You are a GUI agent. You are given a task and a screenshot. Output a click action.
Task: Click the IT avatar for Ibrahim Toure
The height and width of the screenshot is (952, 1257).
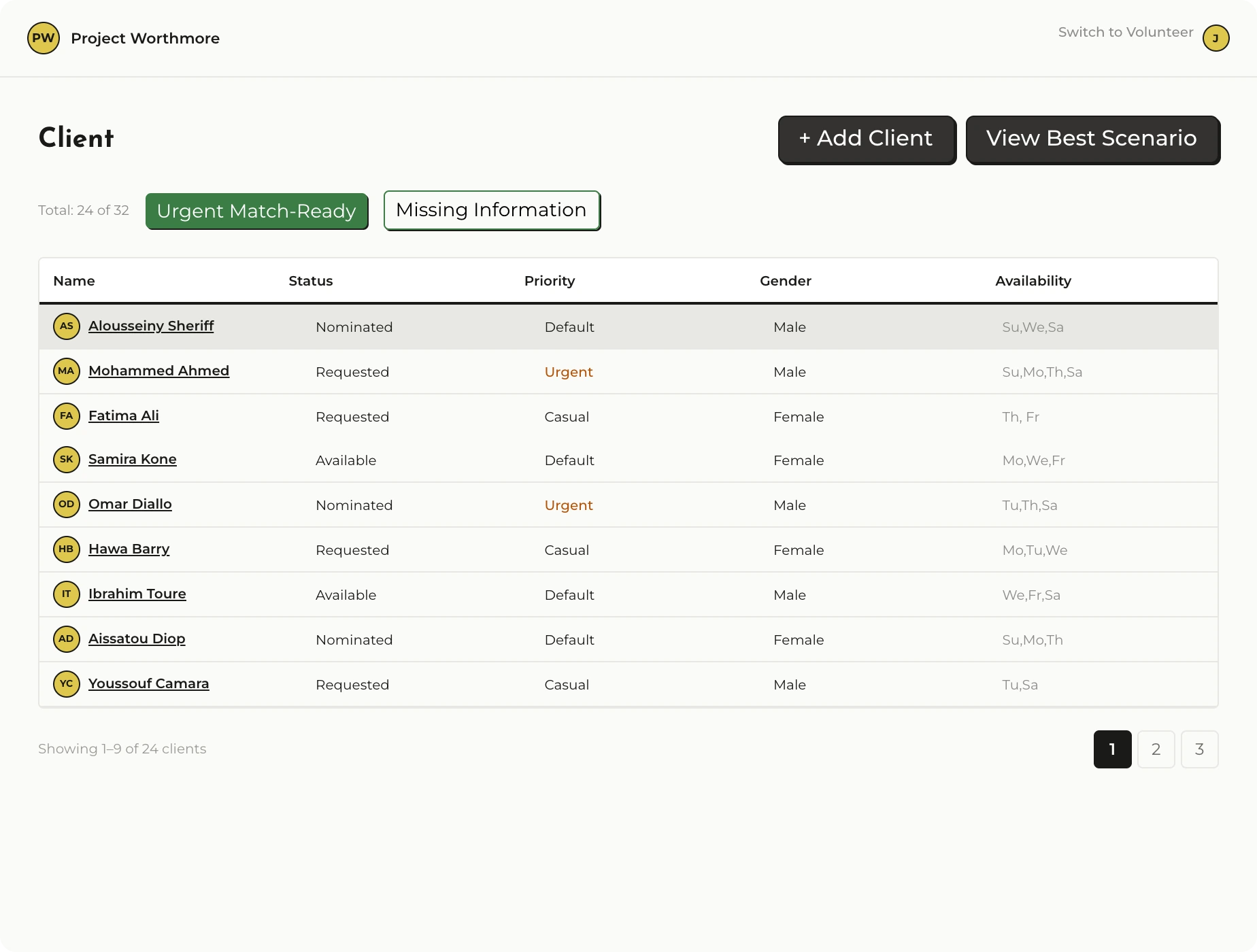[67, 594]
